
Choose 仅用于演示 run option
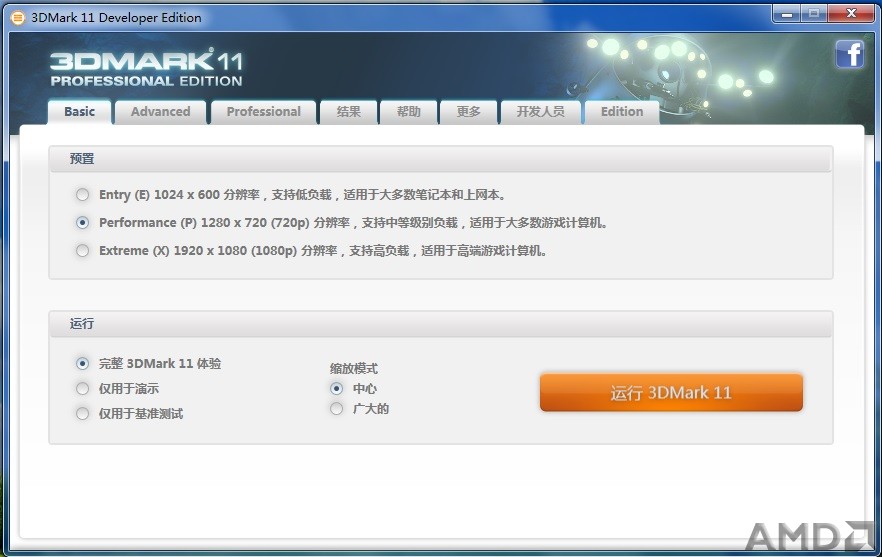(83, 388)
